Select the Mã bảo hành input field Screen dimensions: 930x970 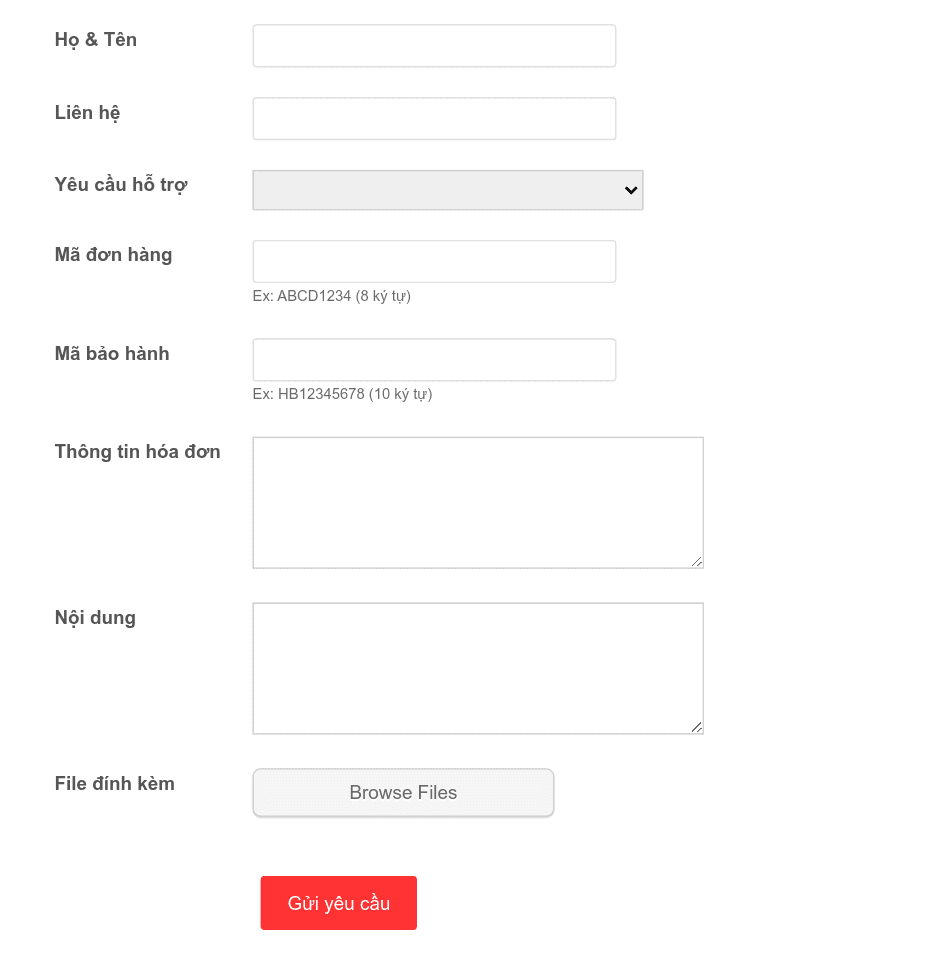433,359
